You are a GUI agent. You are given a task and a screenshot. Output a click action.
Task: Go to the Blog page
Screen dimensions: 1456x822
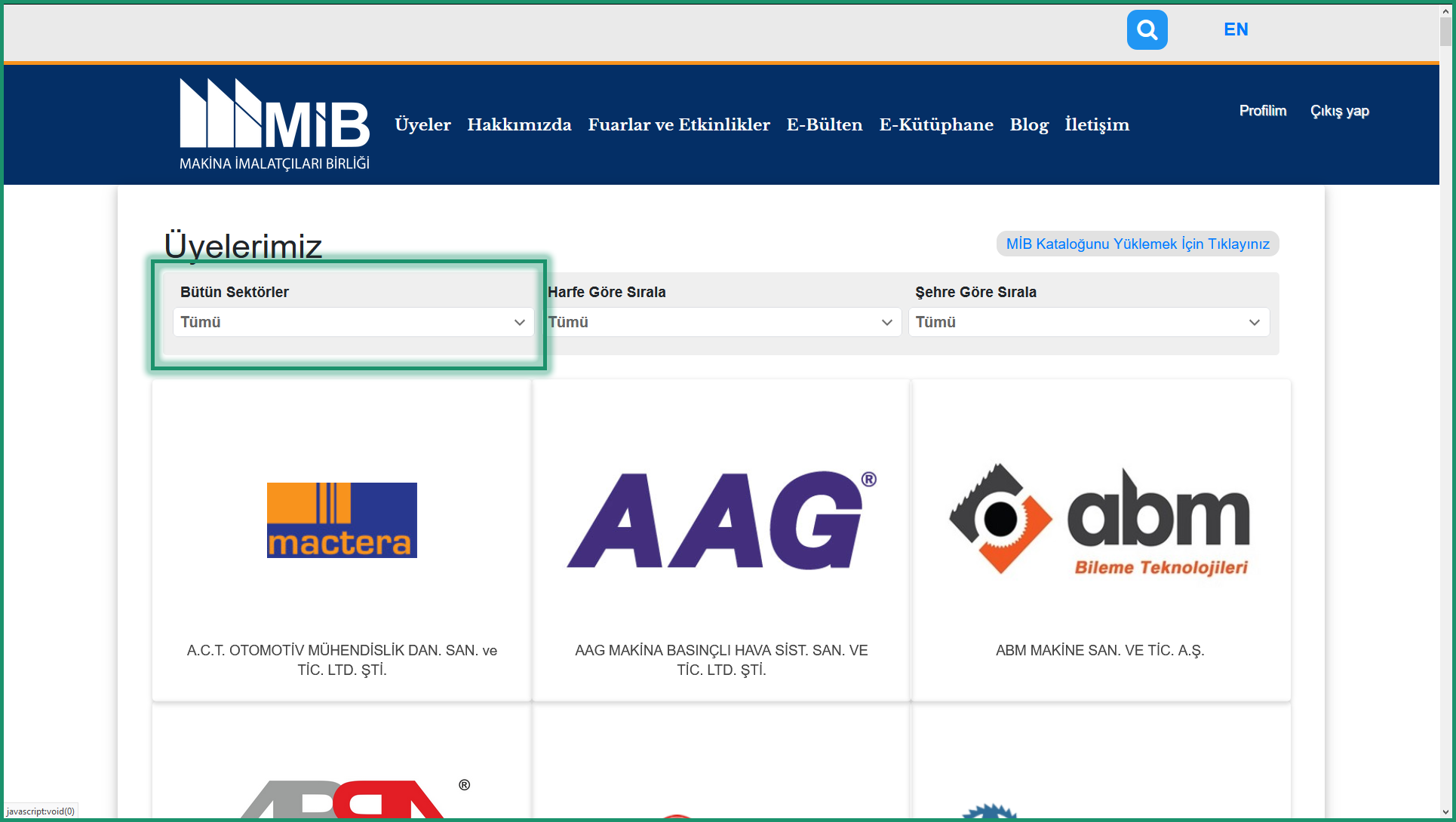(x=1029, y=124)
